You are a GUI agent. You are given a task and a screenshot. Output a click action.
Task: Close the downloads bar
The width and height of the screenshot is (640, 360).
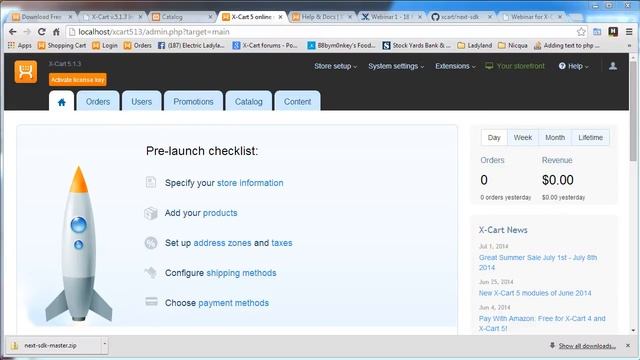628,346
